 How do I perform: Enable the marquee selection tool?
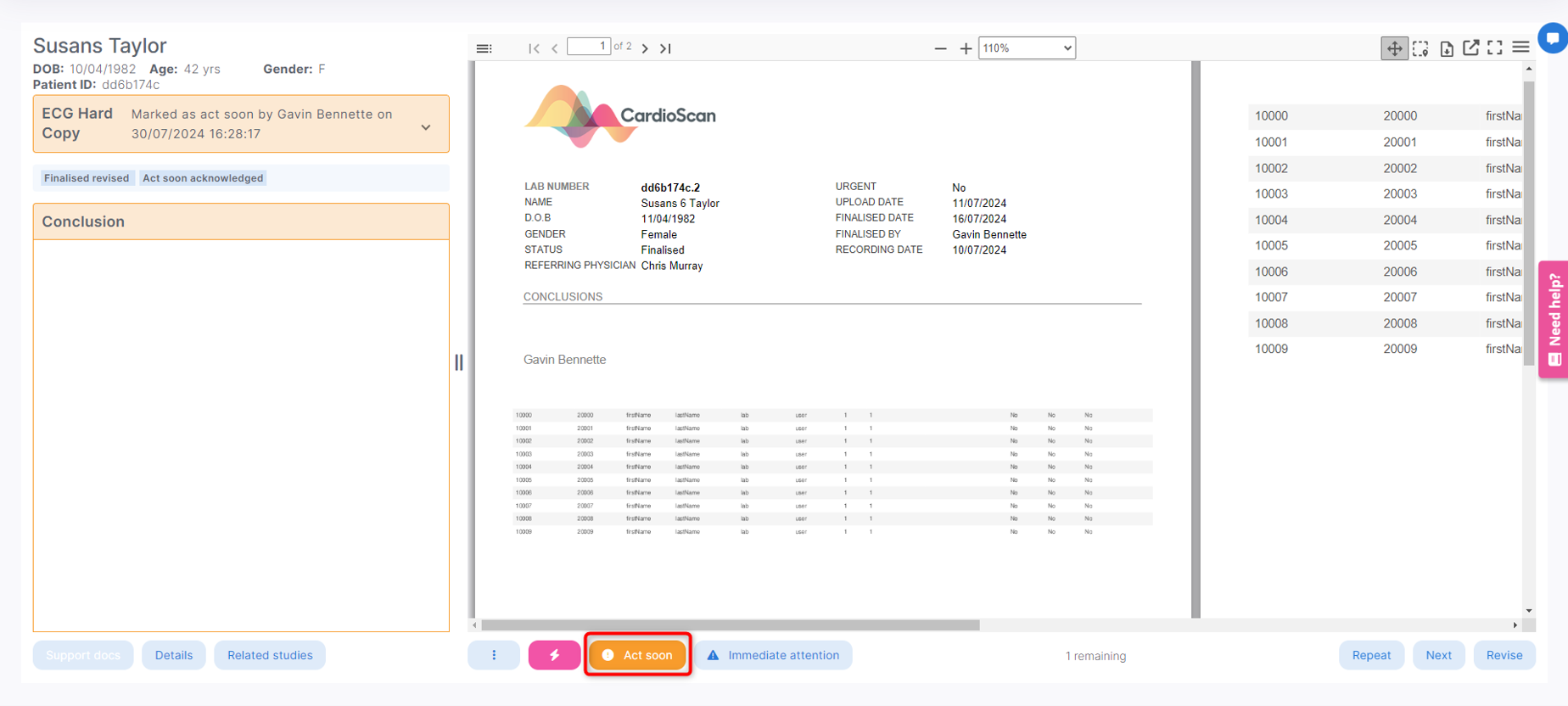1420,48
